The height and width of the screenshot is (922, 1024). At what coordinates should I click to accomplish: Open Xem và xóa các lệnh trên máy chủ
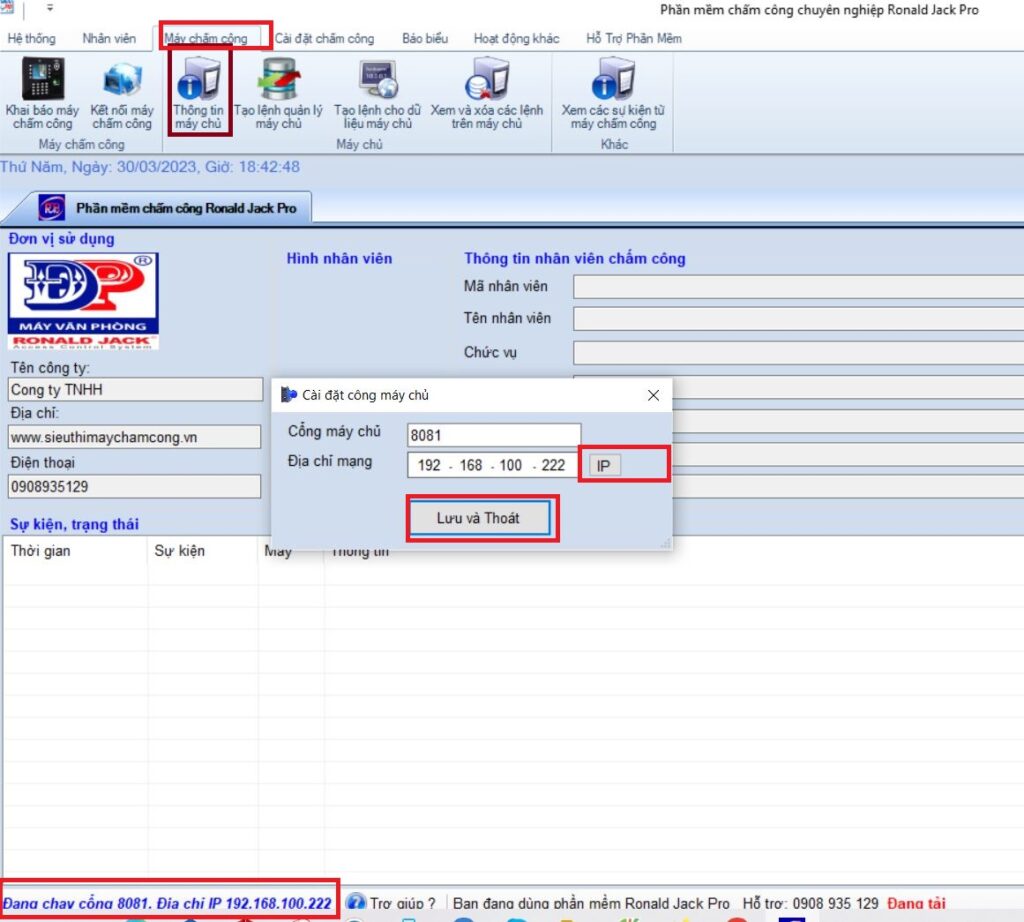pyautogui.click(x=487, y=93)
